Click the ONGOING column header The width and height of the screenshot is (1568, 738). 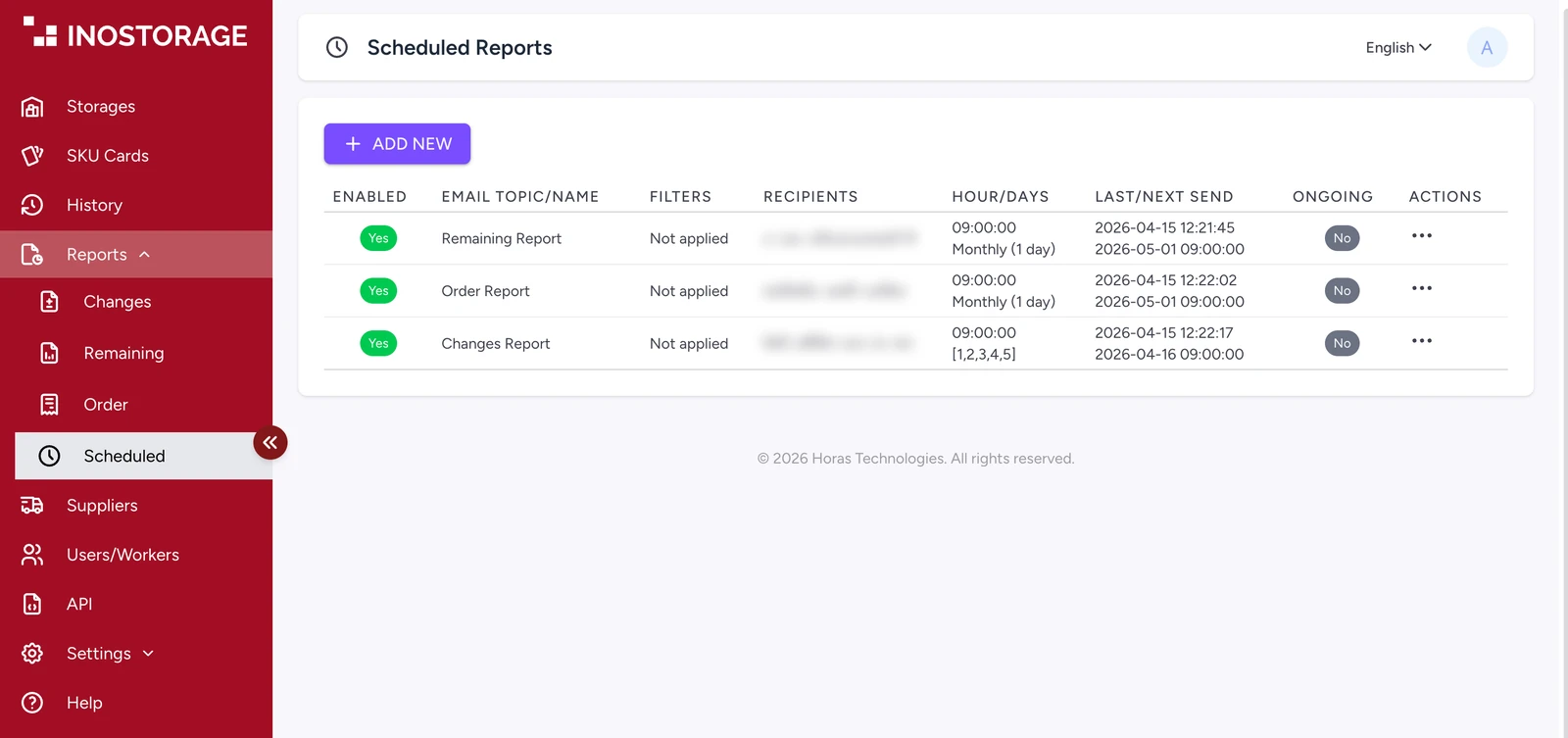1333,196
